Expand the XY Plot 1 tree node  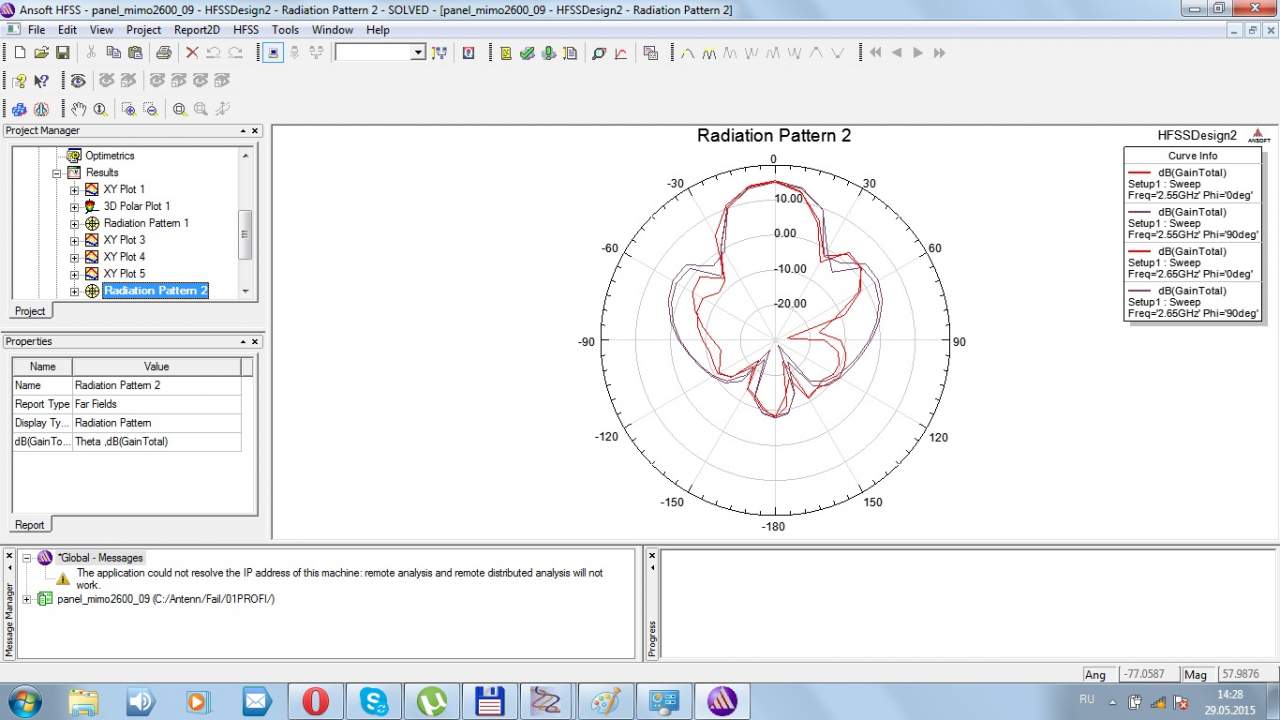tap(74, 190)
